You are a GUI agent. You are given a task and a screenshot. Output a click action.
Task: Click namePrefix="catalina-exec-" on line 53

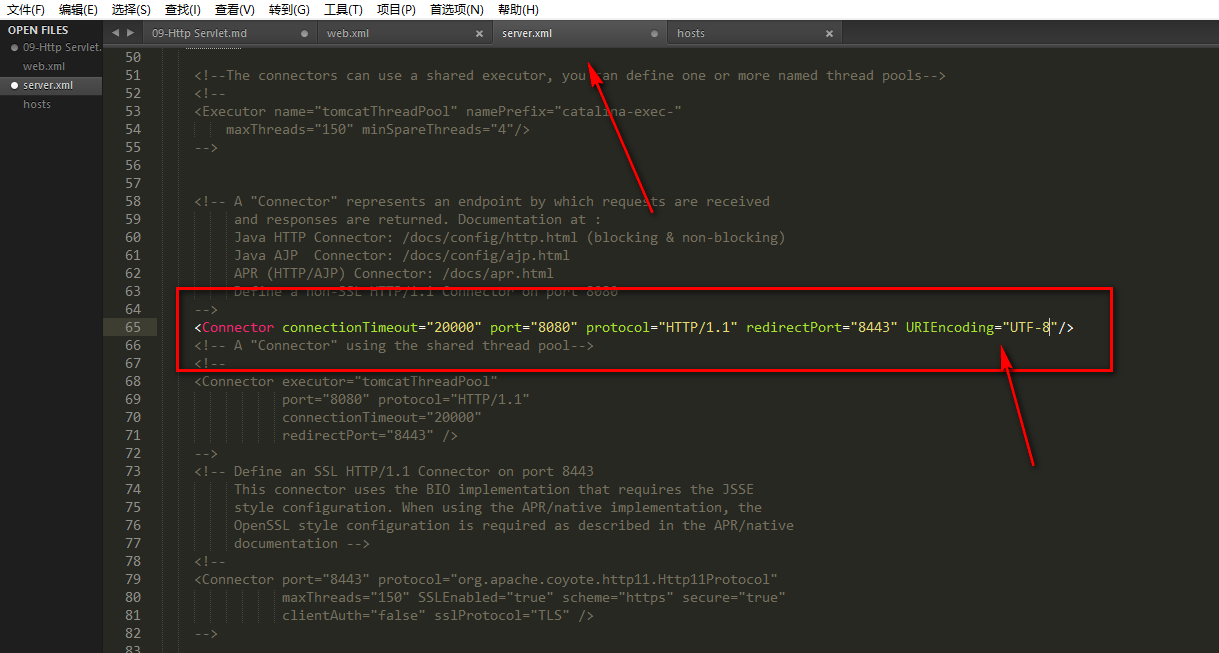point(574,111)
